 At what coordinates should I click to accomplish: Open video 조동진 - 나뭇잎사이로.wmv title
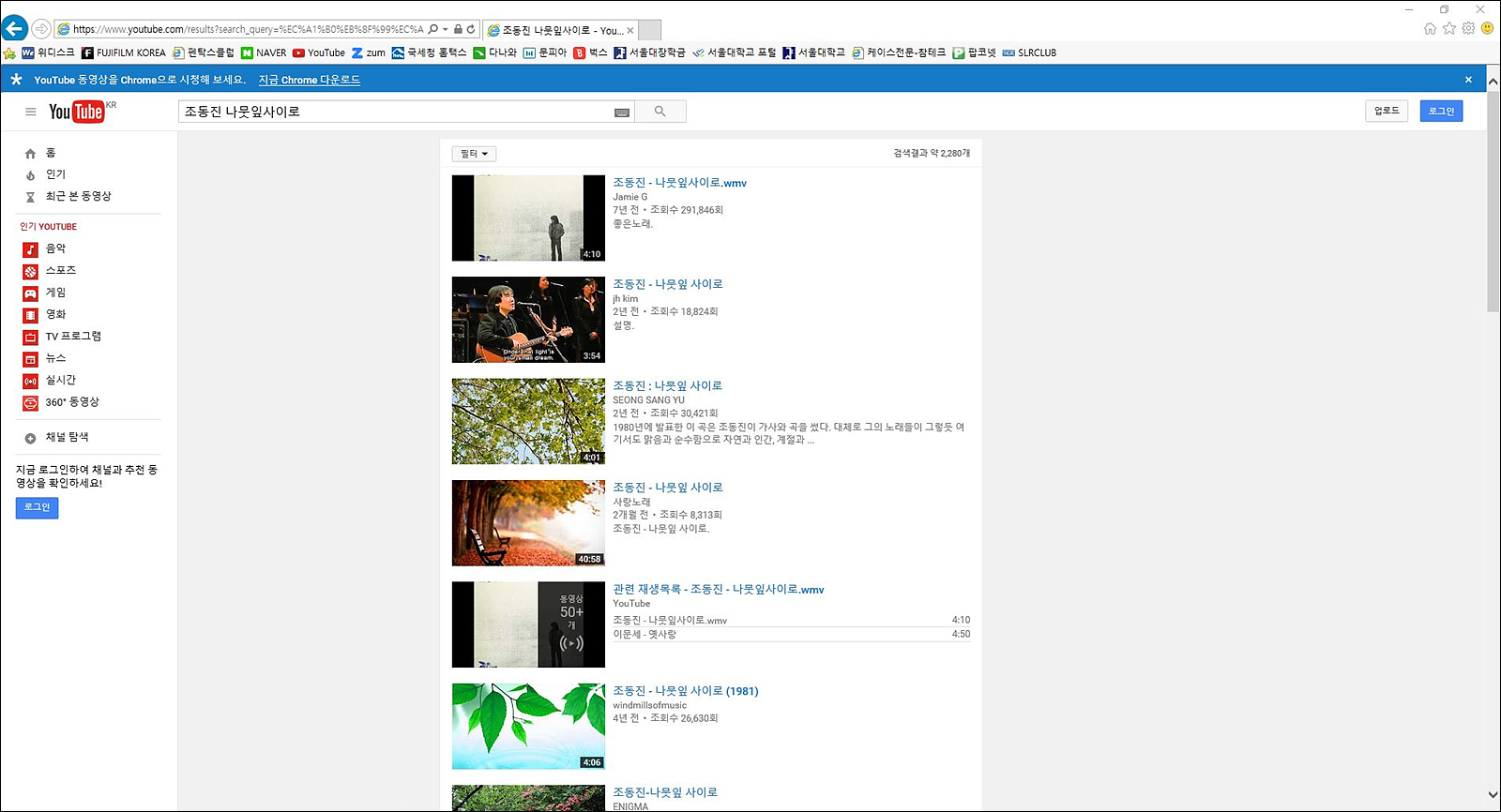pos(680,183)
